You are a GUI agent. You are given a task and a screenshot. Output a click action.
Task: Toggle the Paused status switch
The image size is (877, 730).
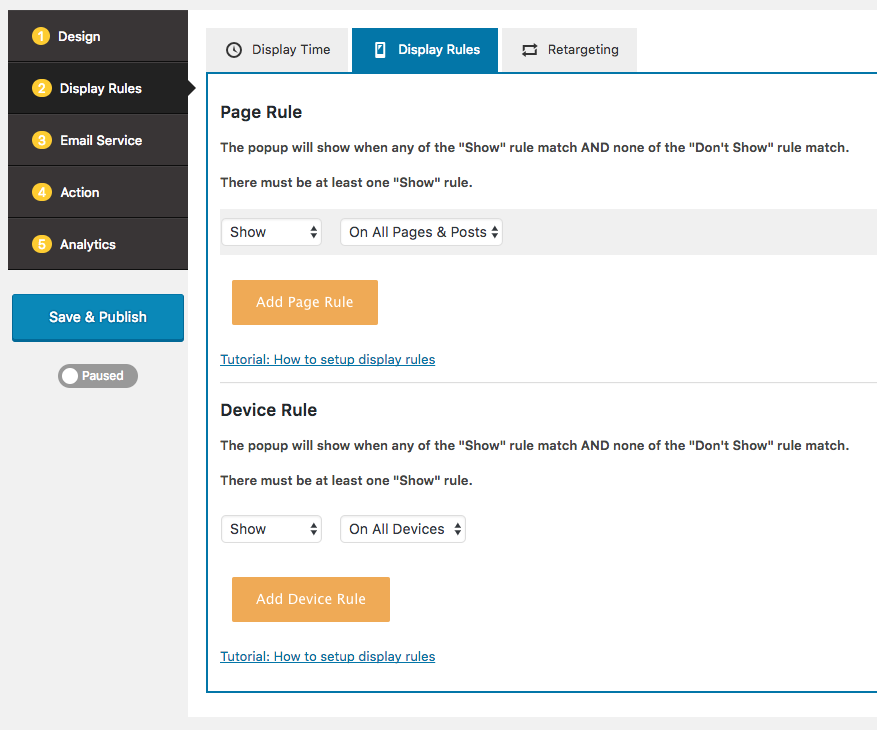[x=97, y=376]
